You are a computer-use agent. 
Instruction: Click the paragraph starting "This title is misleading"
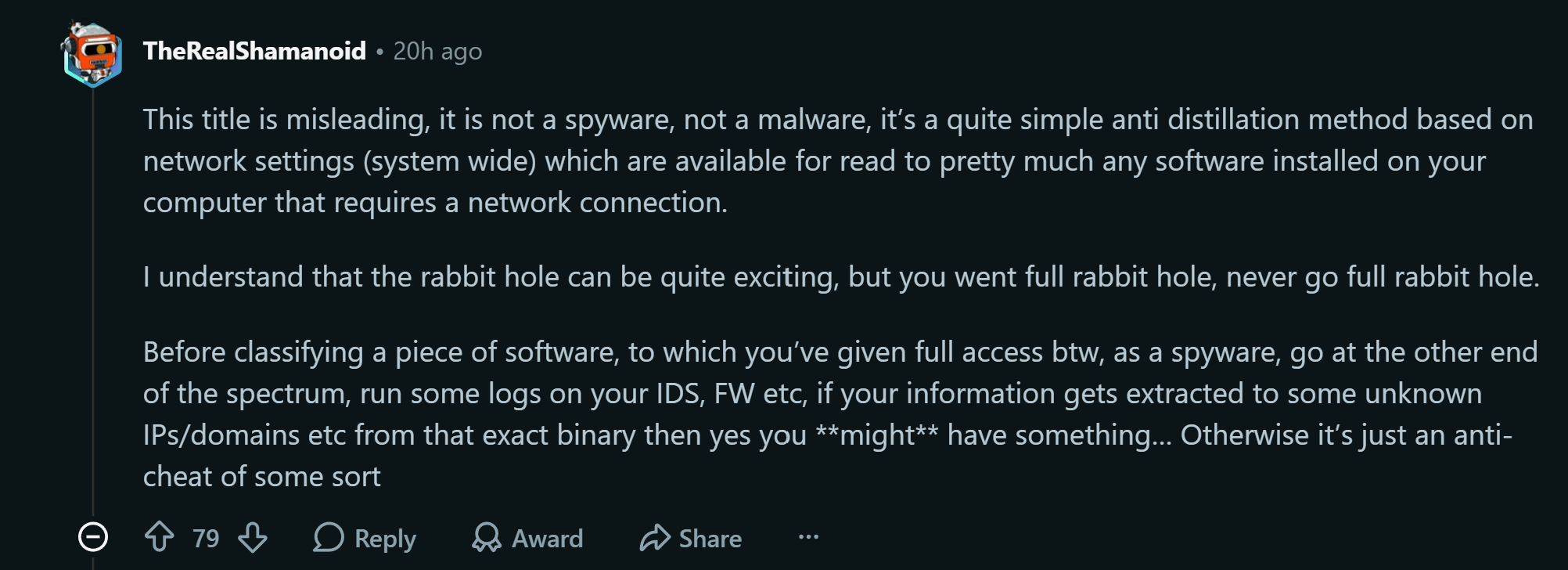[x=838, y=161]
